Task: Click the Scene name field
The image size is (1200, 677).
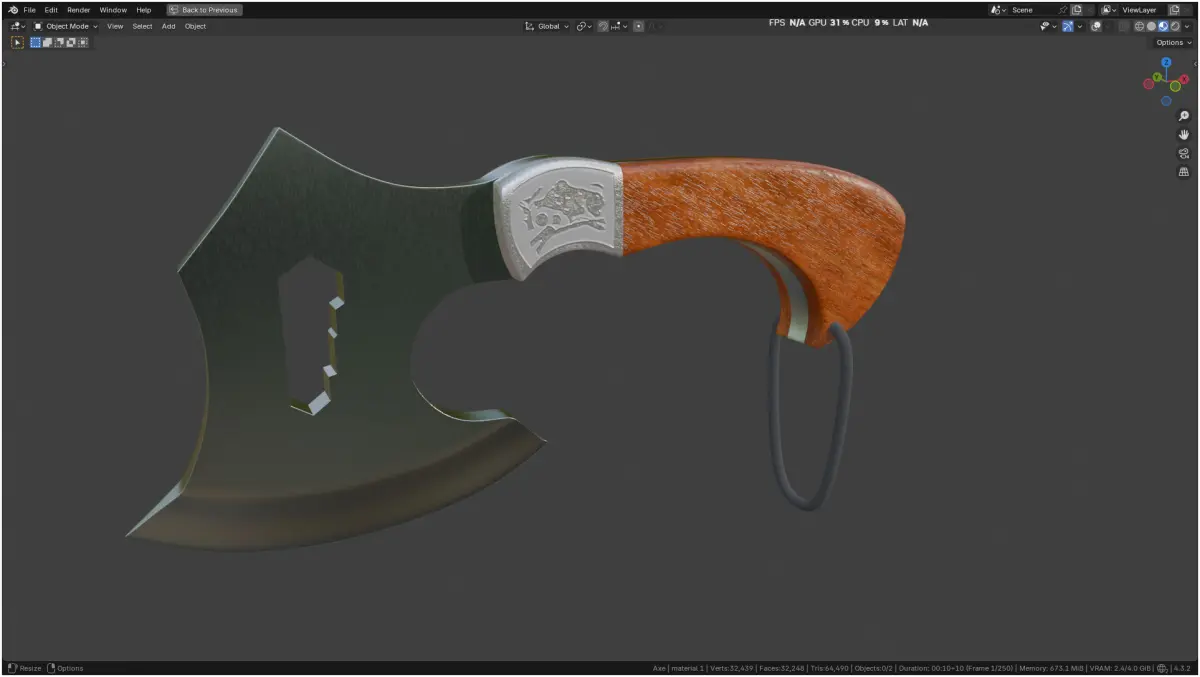Action: [x=1034, y=10]
